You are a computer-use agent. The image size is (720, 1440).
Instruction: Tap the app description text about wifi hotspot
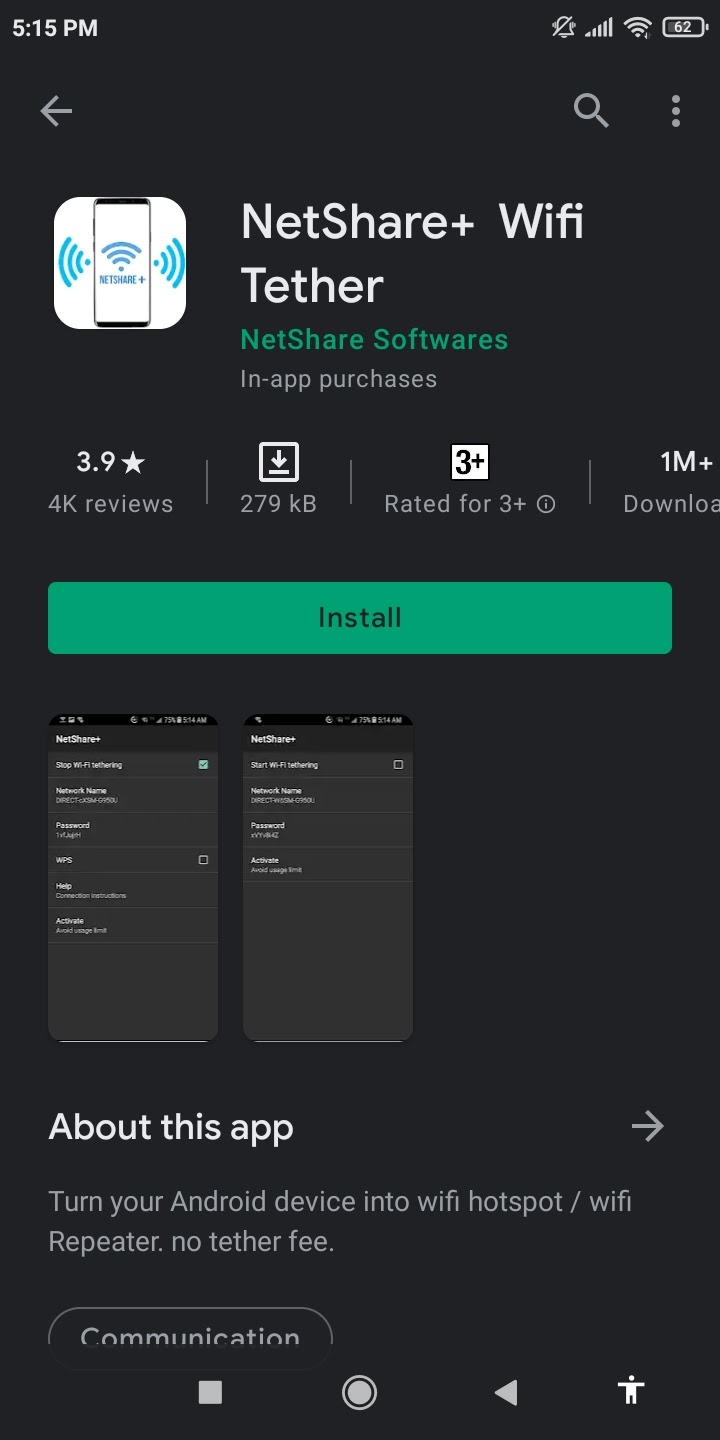(340, 1221)
